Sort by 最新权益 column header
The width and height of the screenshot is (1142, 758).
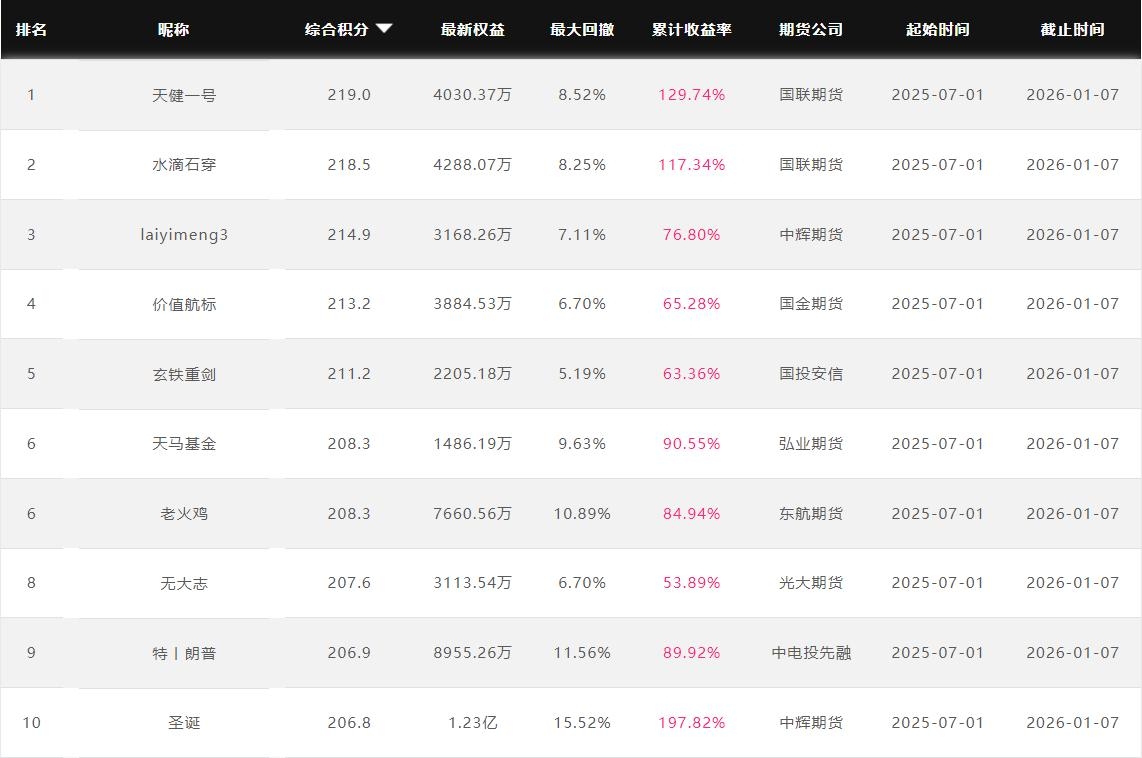click(472, 30)
